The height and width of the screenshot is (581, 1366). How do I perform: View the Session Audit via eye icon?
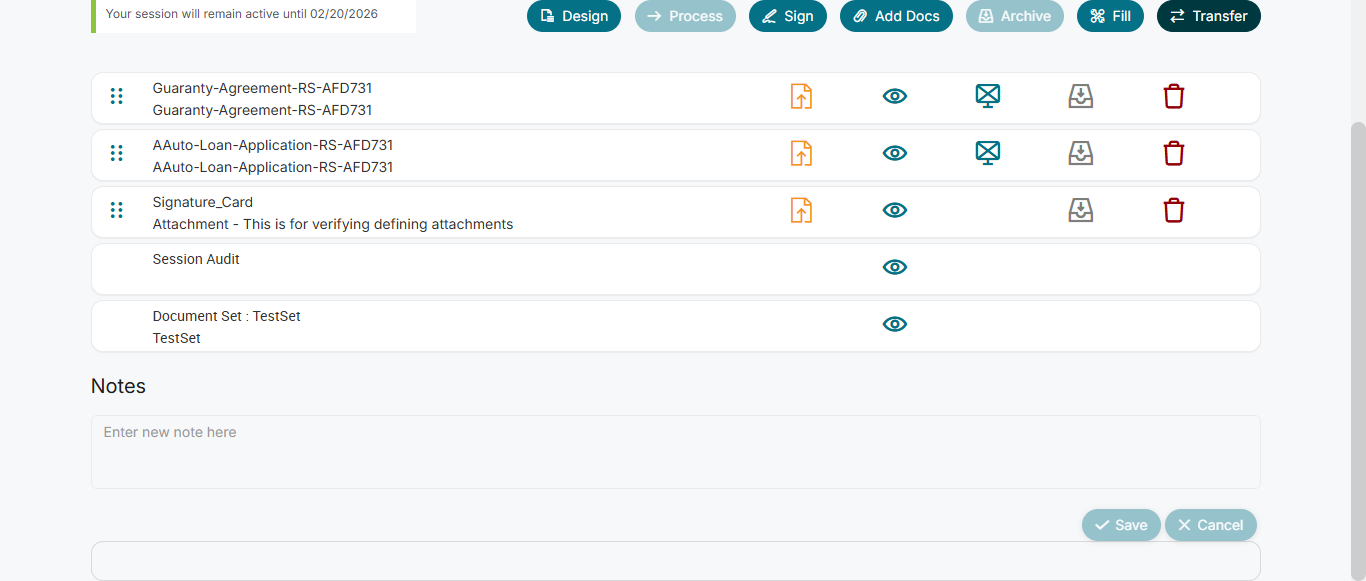pos(895,267)
